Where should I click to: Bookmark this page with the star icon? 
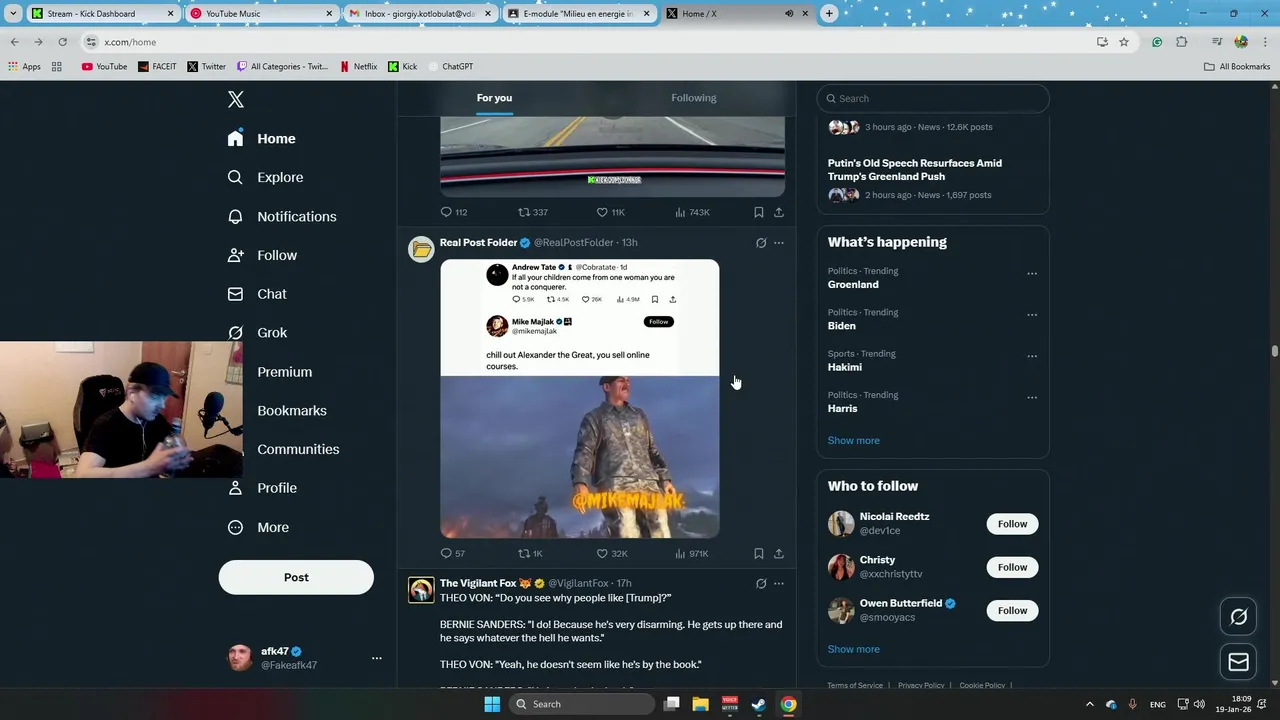1124,42
